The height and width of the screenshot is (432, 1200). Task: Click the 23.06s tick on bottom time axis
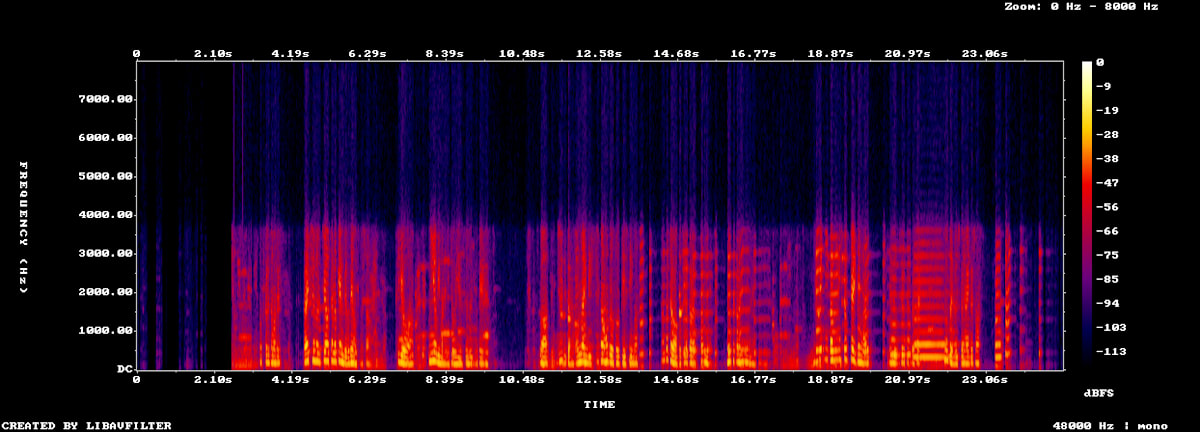[985, 380]
